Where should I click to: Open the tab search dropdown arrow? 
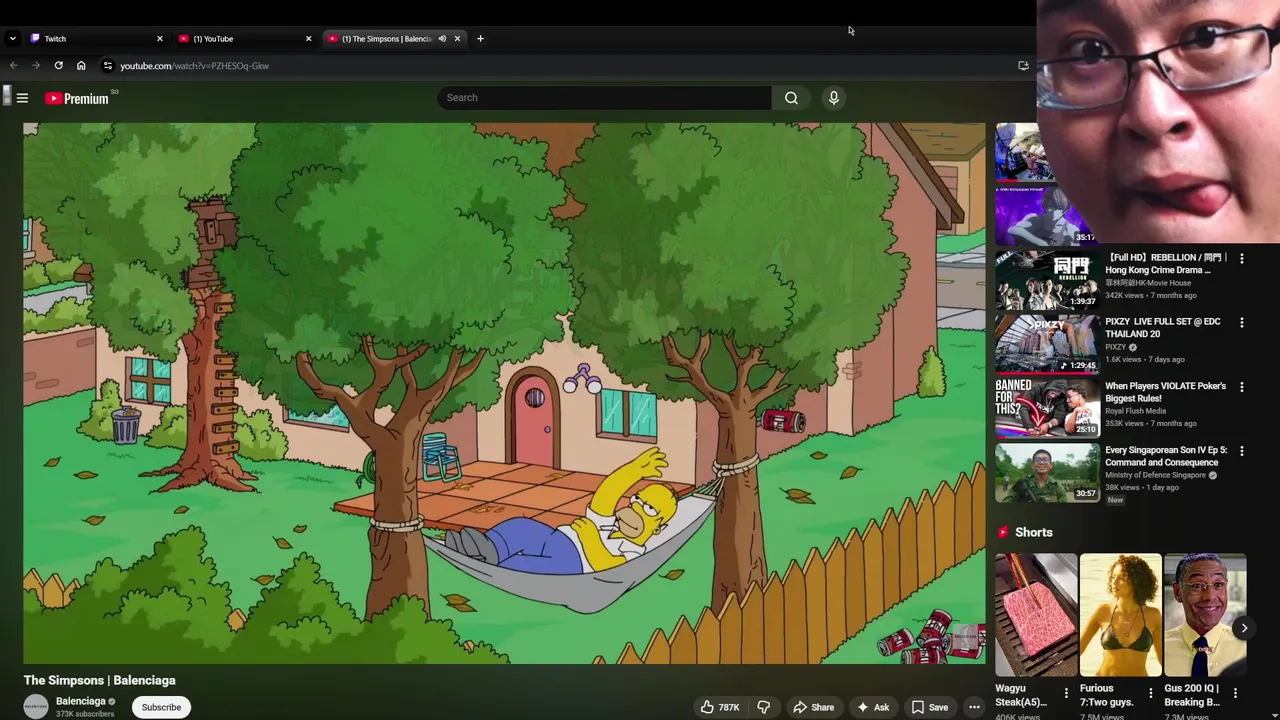pyautogui.click(x=12, y=39)
